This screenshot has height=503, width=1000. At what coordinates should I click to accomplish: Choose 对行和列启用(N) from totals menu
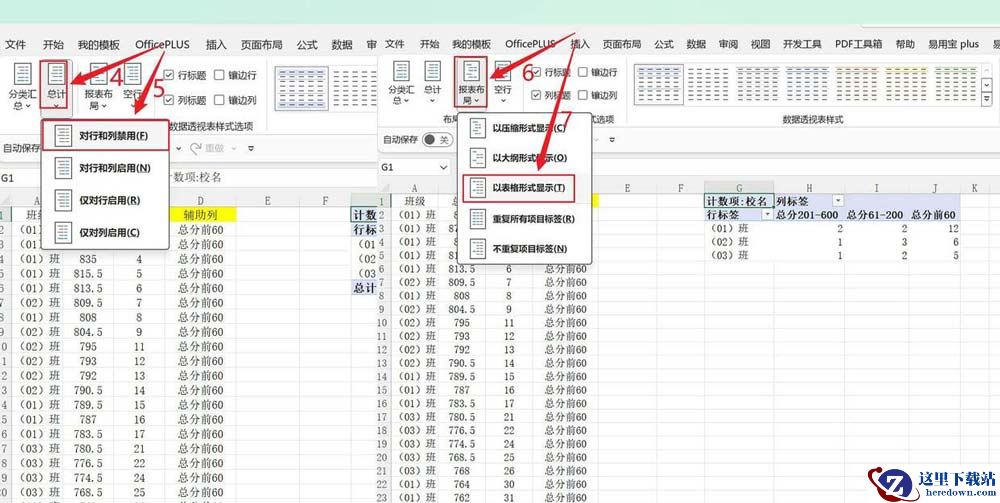pyautogui.click(x=105, y=168)
